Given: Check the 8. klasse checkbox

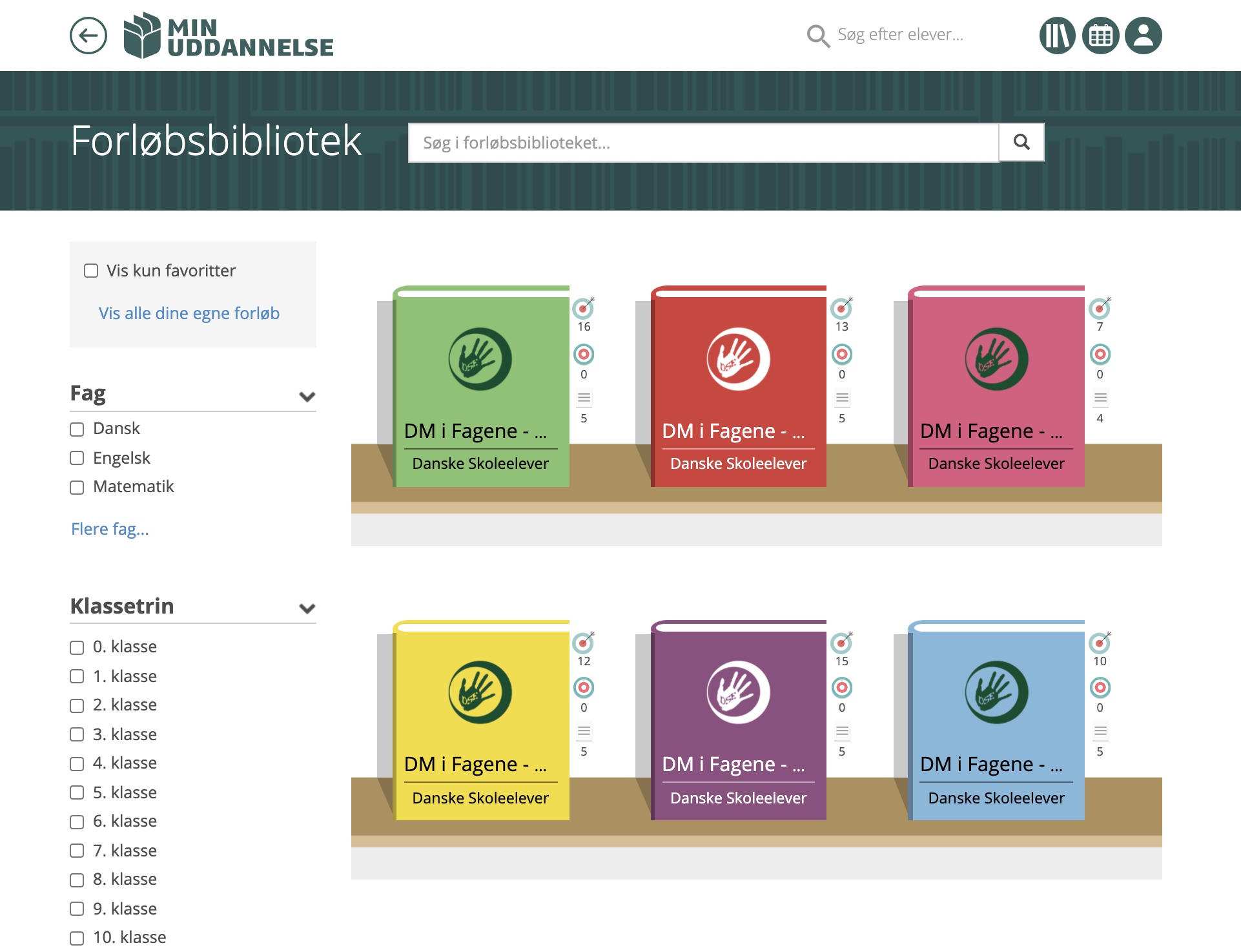Looking at the screenshot, I should (x=77, y=880).
